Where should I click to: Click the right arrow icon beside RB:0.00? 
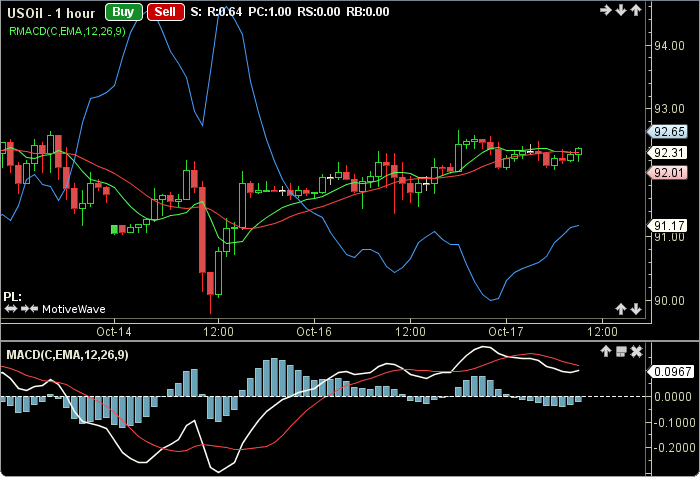click(x=606, y=10)
